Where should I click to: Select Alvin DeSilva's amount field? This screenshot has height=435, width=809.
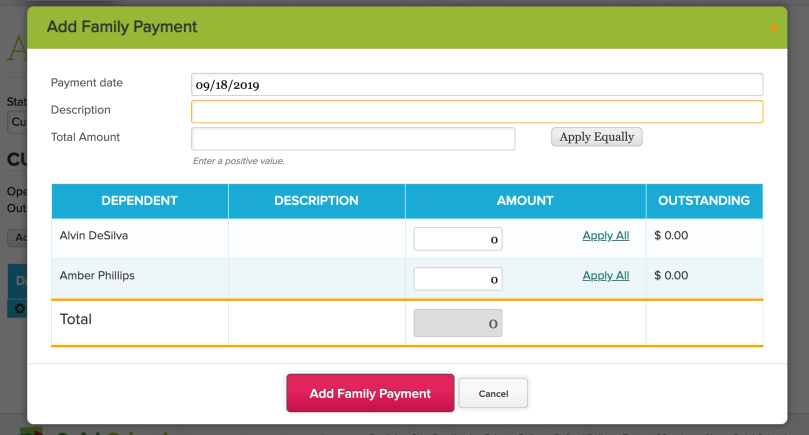pyautogui.click(x=457, y=239)
